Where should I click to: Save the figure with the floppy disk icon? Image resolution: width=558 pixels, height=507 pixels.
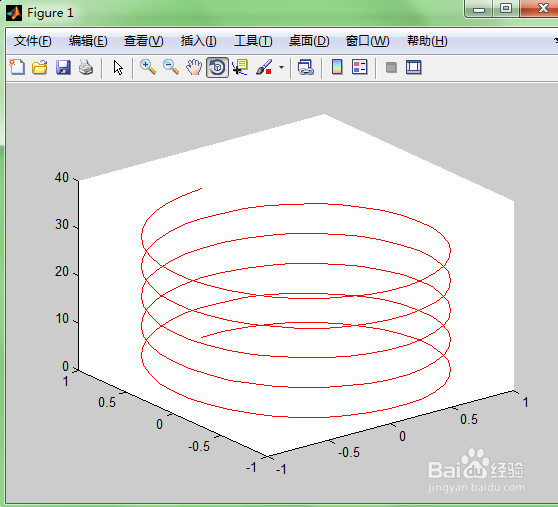[63, 67]
